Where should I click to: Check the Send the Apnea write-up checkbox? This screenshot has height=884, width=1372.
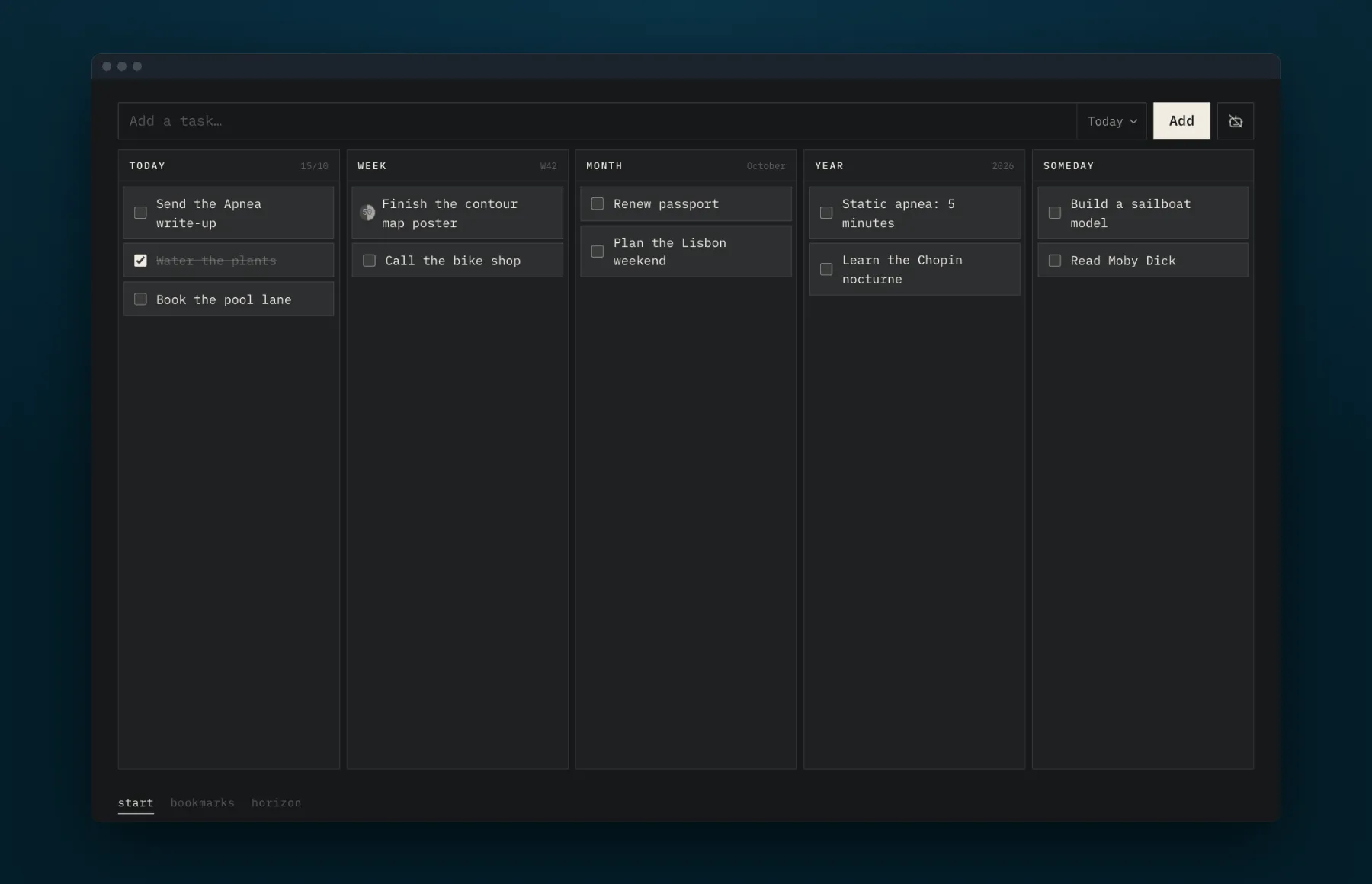140,213
